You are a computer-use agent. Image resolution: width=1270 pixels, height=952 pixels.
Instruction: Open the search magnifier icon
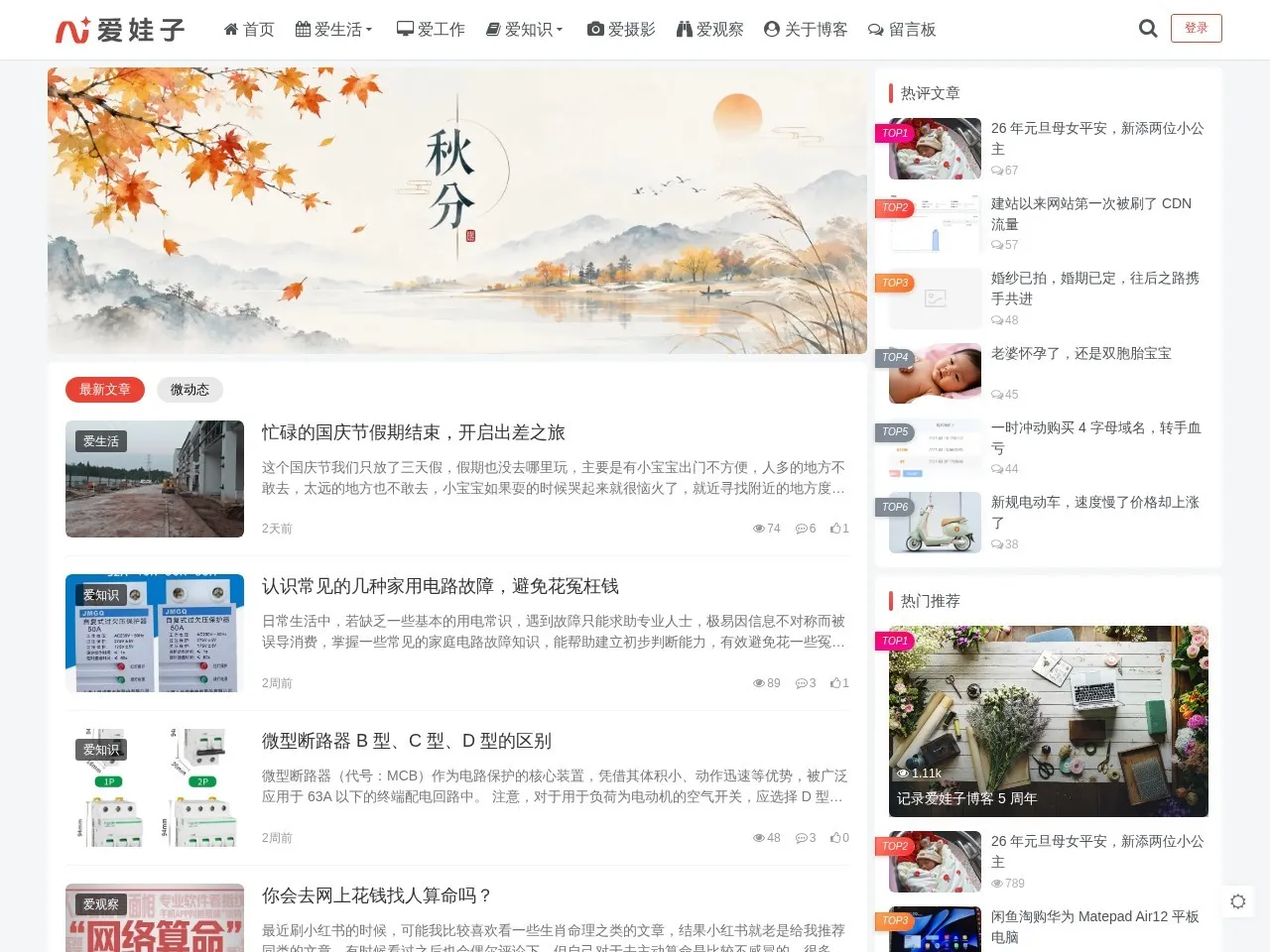point(1148,29)
